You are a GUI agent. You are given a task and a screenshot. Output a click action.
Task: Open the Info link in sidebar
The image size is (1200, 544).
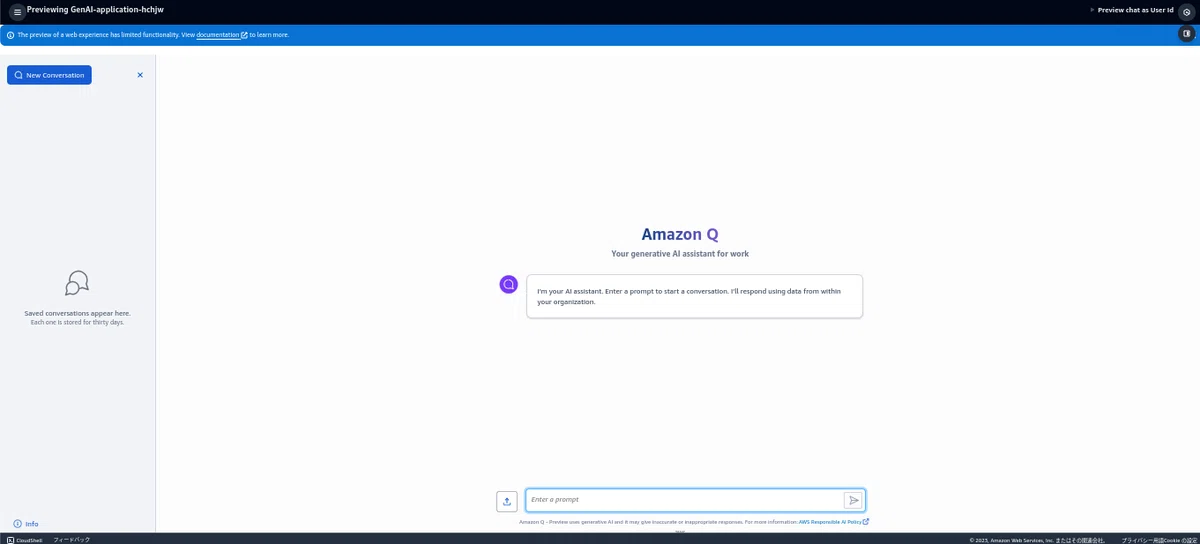[26, 524]
